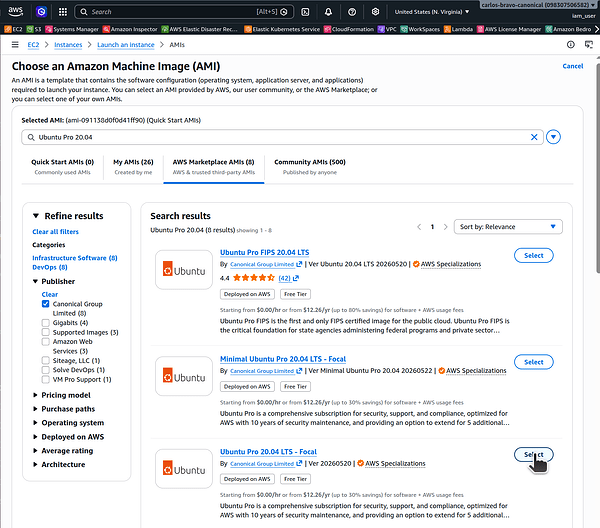Open the info panel icon at top right

571,45
